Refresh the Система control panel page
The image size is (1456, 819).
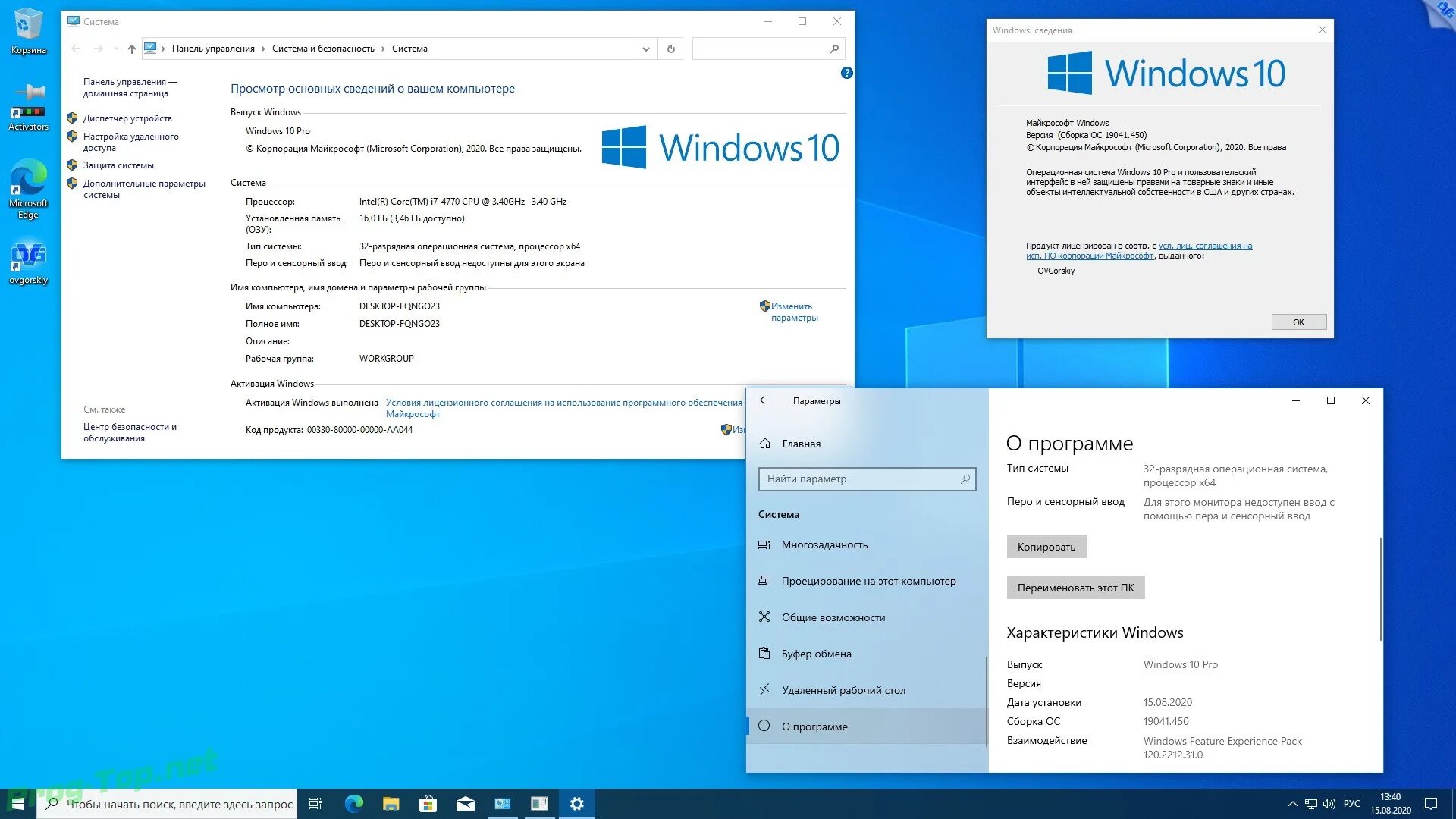[670, 49]
